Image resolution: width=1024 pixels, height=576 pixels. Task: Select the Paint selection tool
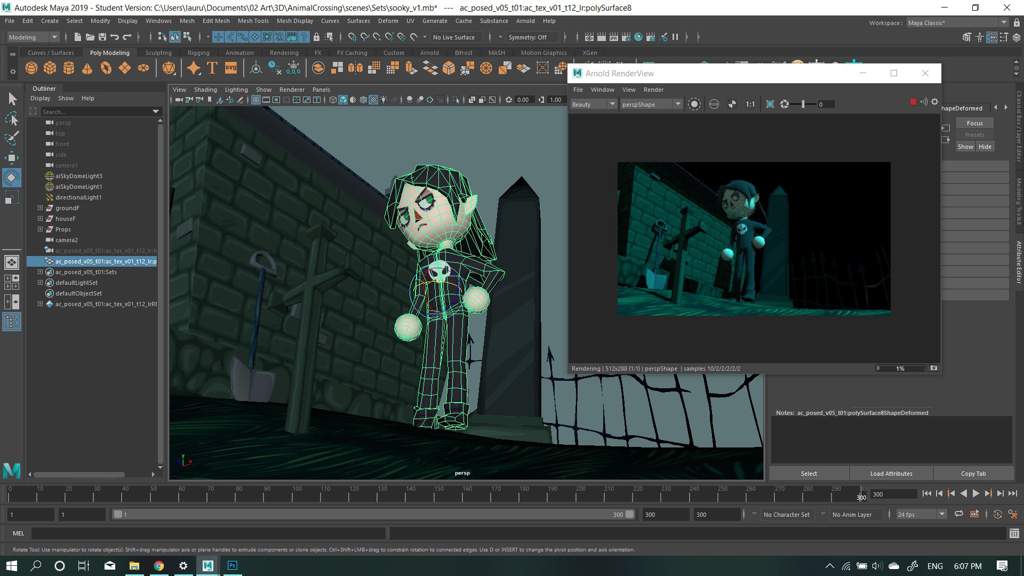tap(12, 138)
